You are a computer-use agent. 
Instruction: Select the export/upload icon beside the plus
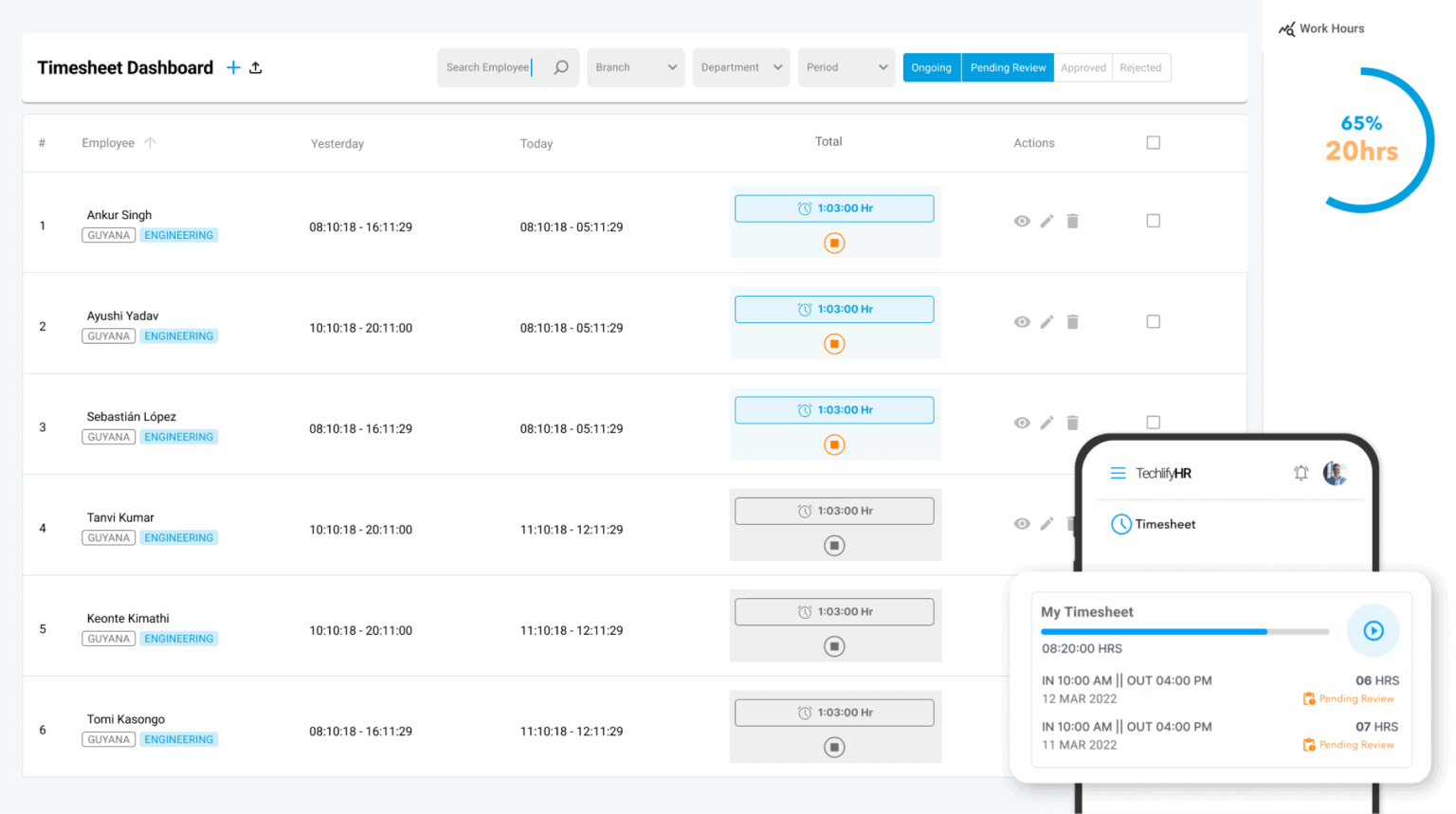coord(256,67)
